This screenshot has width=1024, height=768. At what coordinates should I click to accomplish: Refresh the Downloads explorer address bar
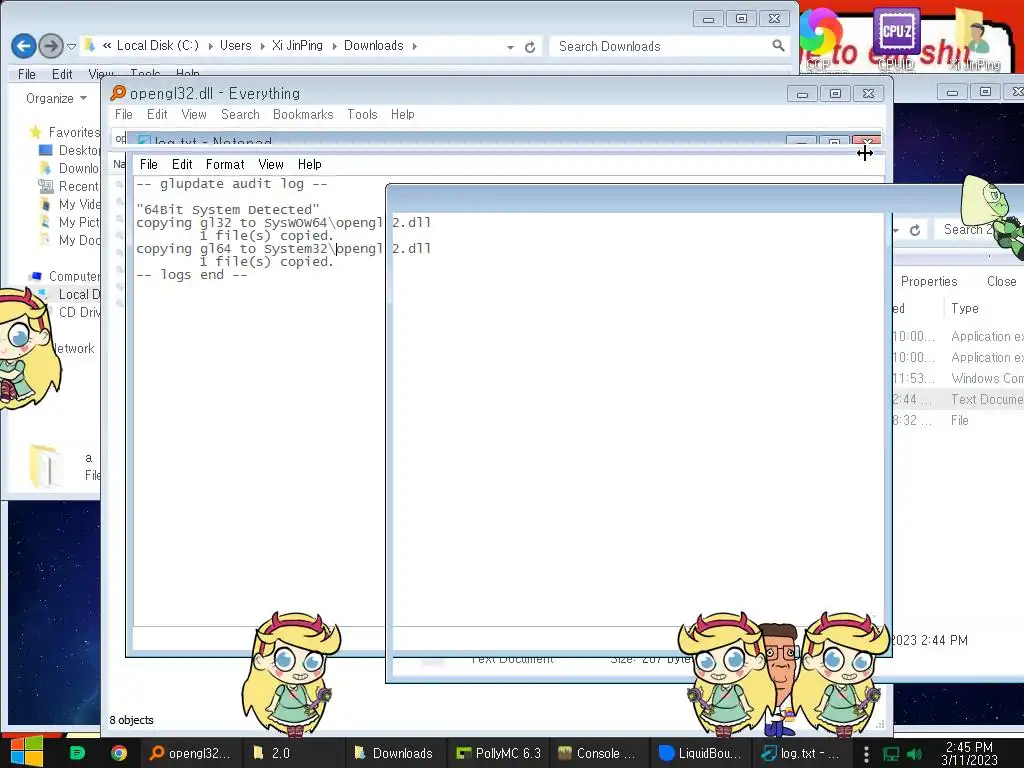point(530,47)
